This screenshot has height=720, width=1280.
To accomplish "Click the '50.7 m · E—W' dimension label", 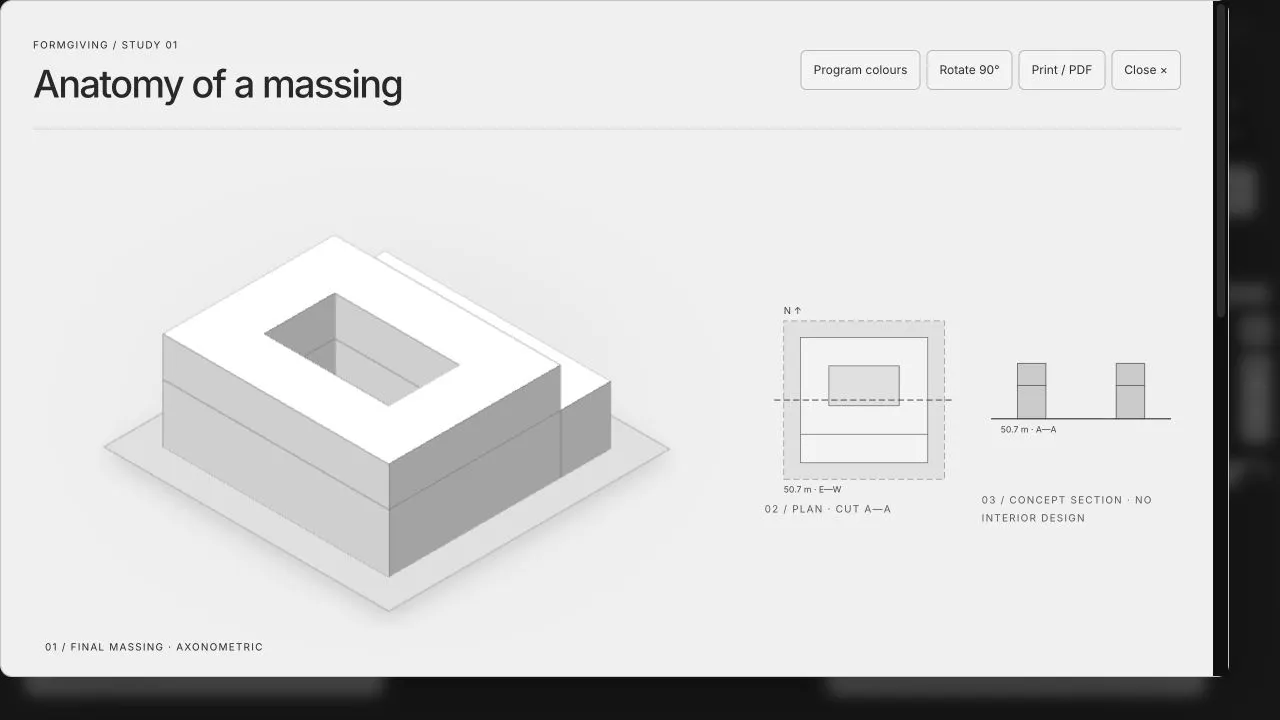I will click(812, 490).
